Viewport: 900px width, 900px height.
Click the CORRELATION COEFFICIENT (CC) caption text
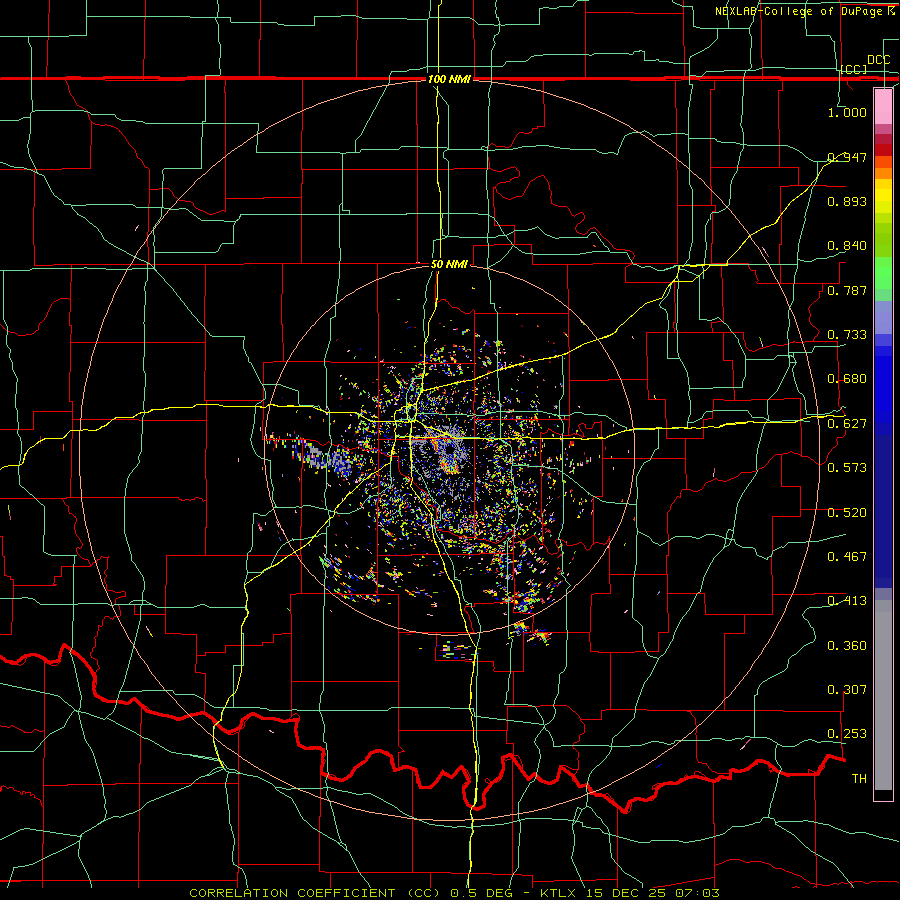tap(315, 893)
